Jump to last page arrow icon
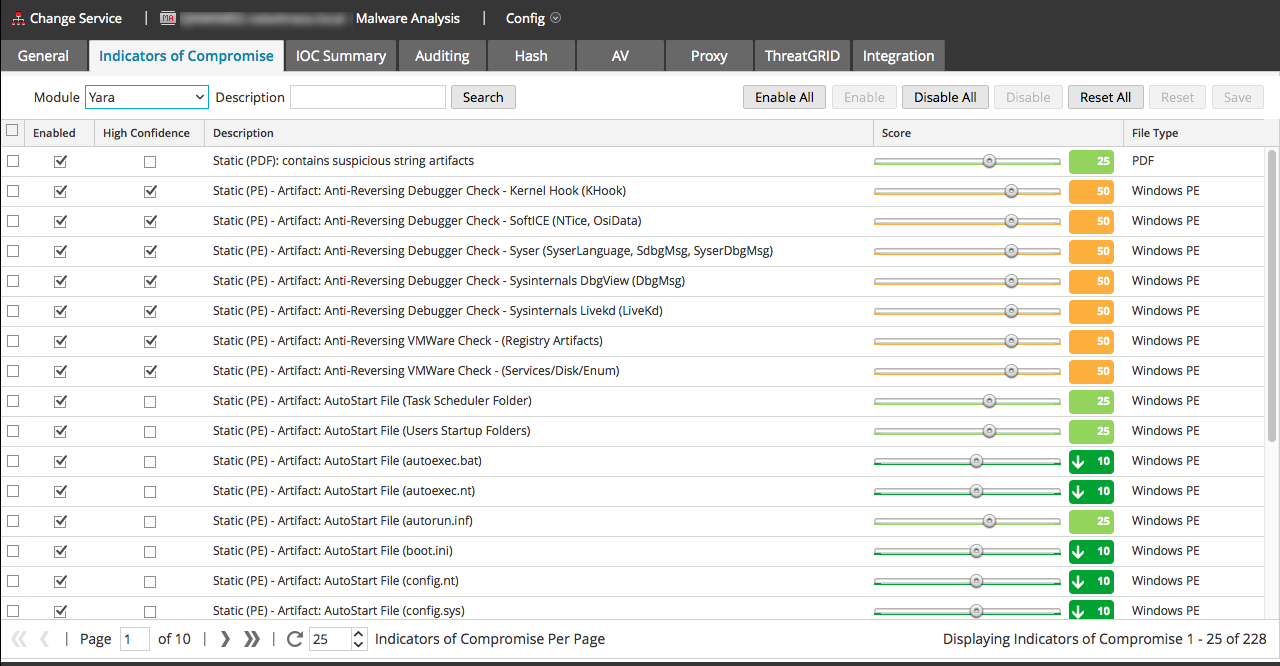The height and width of the screenshot is (666, 1280). pos(252,639)
